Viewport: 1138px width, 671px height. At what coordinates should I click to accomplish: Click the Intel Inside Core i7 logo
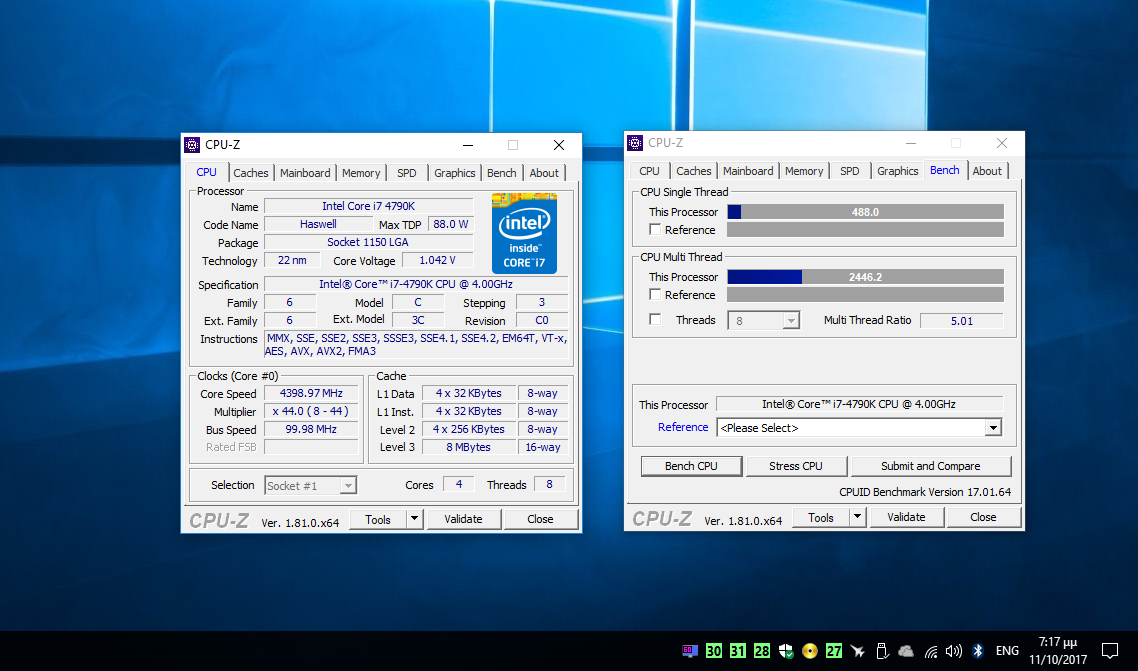coord(524,233)
